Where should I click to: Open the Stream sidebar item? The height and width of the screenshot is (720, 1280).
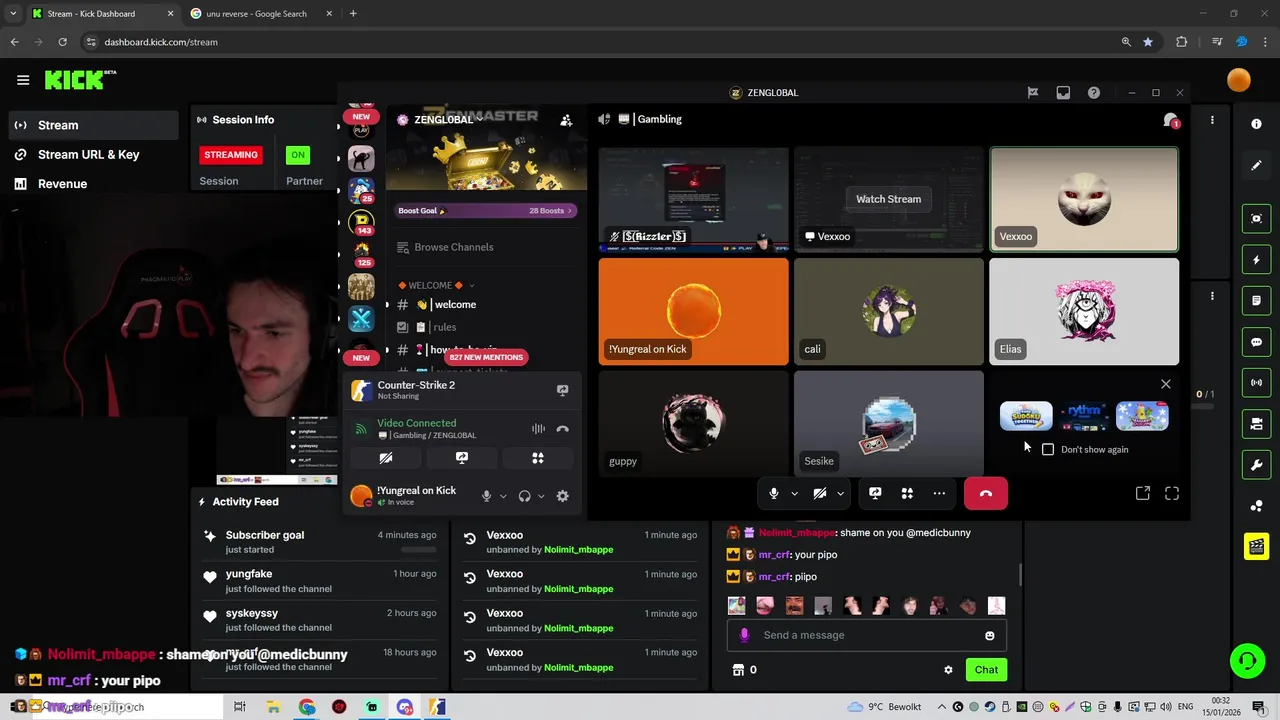pyautogui.click(x=93, y=125)
